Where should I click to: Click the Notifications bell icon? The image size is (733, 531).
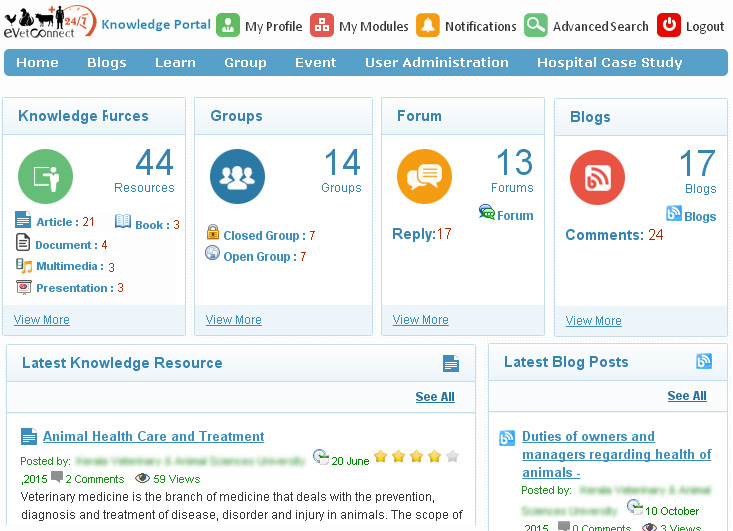(x=428, y=25)
